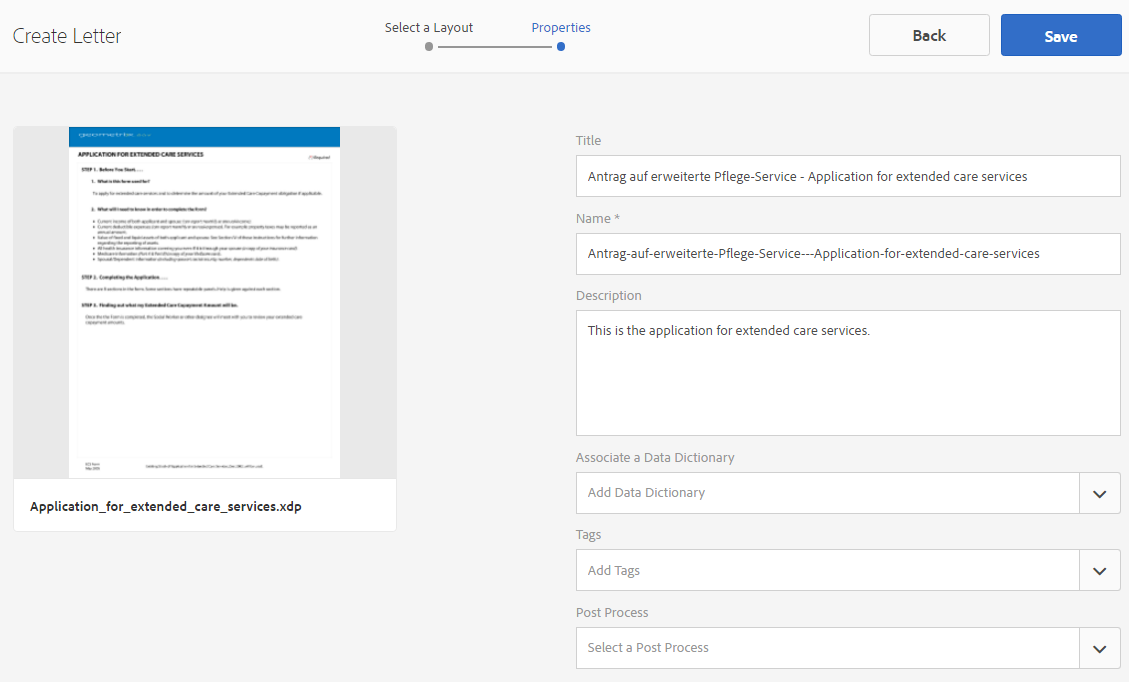Viewport: 1129px width, 682px height.
Task: Open the Post Process dropdown chevron
Action: point(1100,648)
